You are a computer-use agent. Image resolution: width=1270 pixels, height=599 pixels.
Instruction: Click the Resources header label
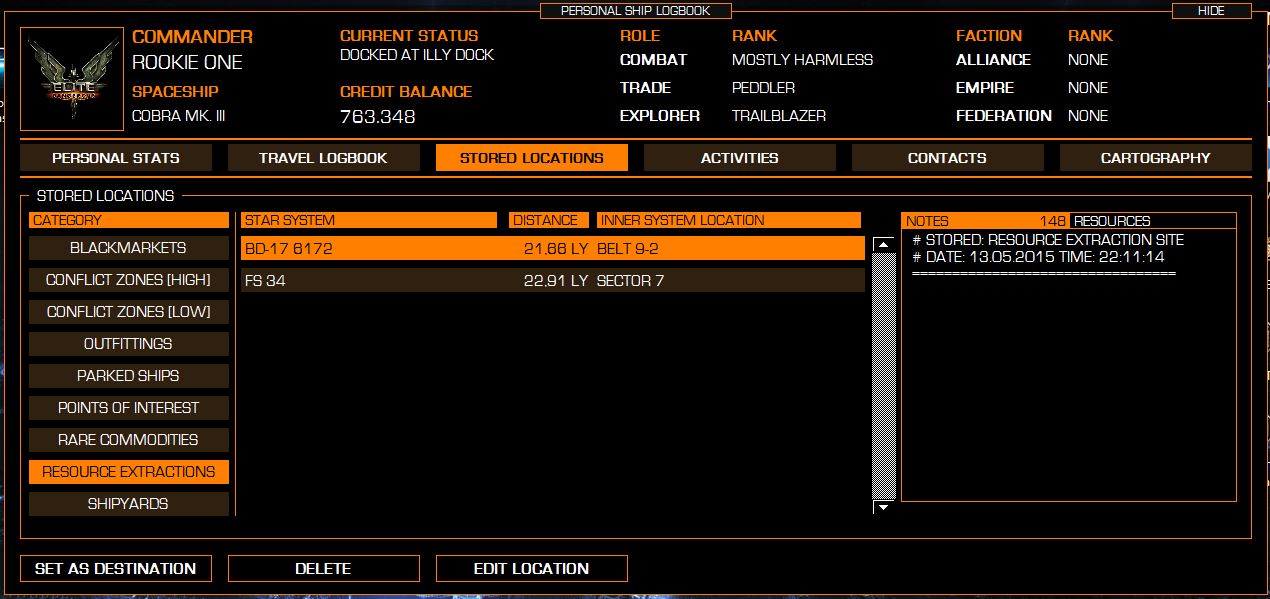(1112, 221)
